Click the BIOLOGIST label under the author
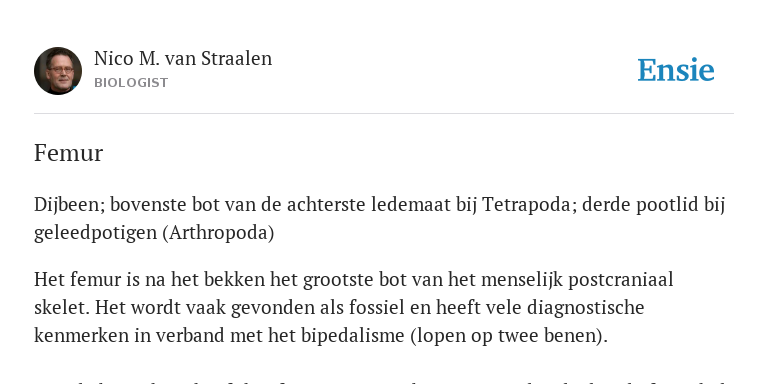 pos(131,83)
